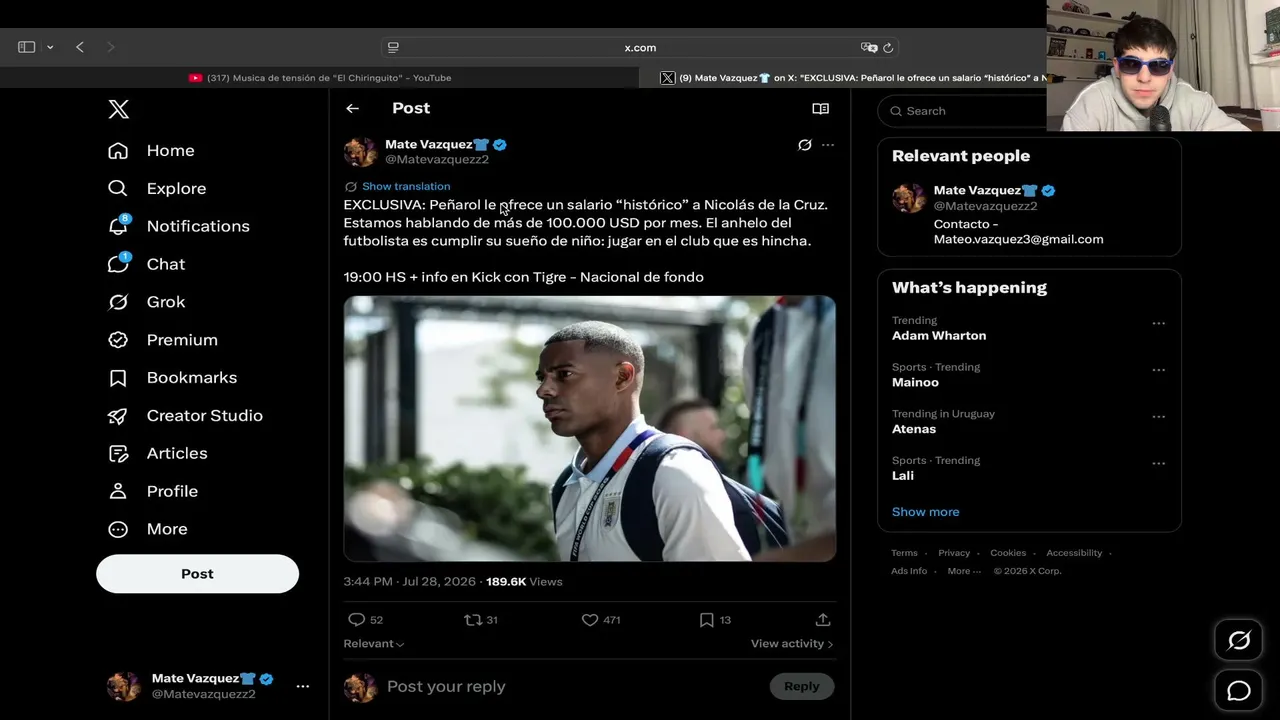Open the More circle icon
The width and height of the screenshot is (1280, 720).
[118, 529]
